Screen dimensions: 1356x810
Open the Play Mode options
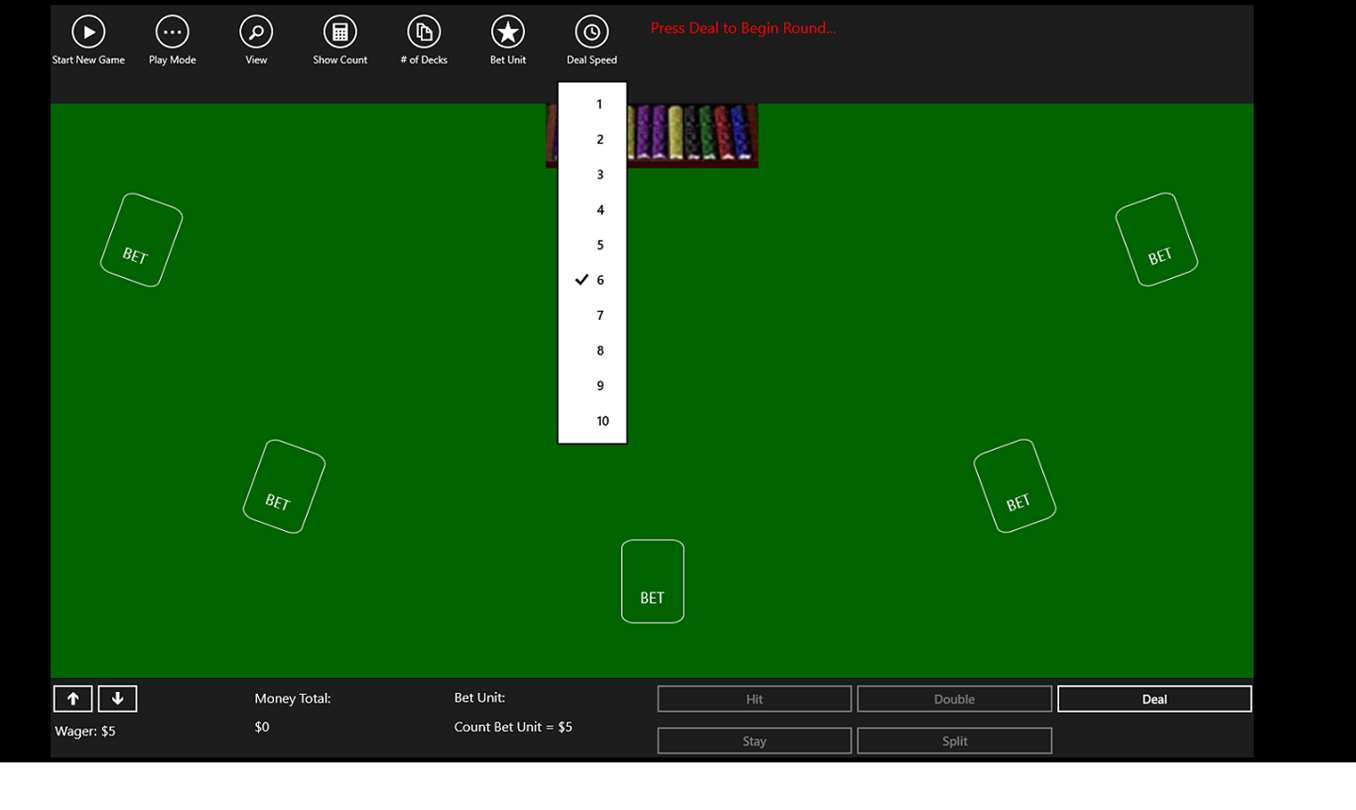172,32
